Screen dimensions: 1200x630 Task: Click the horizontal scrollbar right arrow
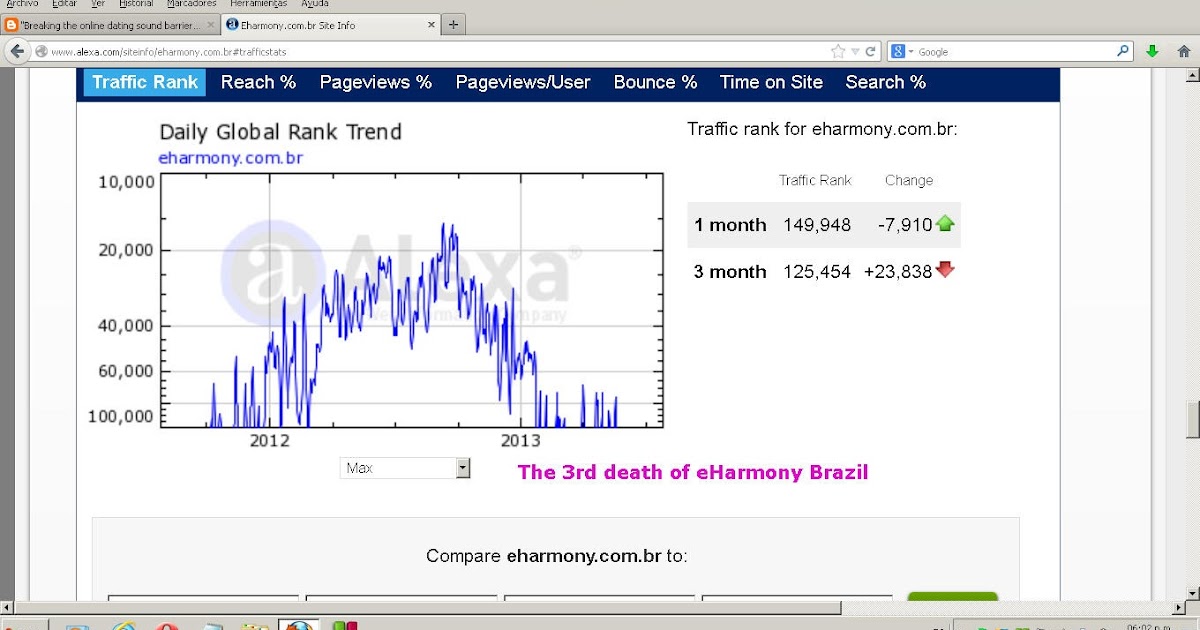pyautogui.click(x=1178, y=607)
